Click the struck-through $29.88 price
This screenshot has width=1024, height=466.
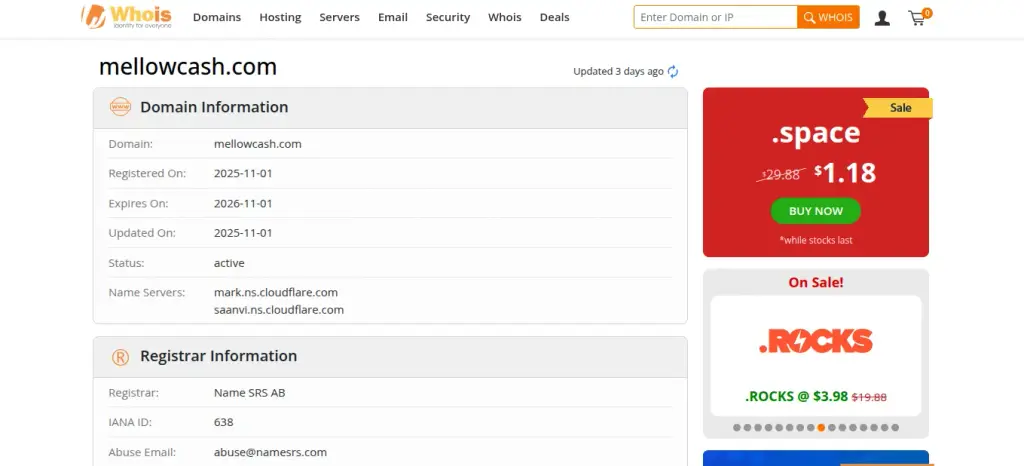(x=780, y=174)
